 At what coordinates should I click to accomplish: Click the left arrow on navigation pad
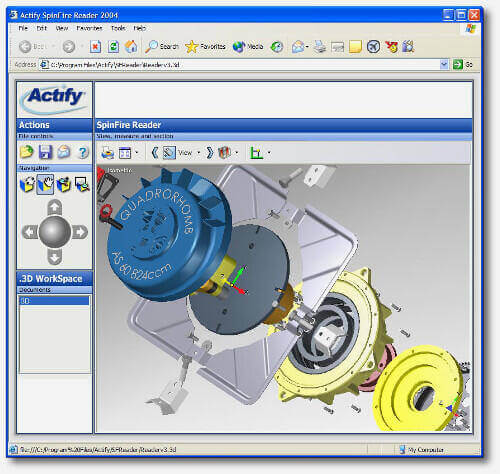pyautogui.click(x=30, y=232)
